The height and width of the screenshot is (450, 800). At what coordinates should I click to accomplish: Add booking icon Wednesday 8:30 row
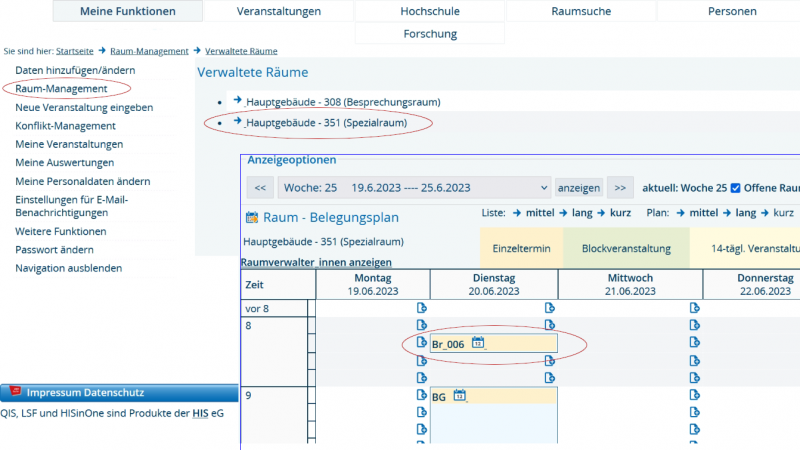tap(694, 361)
